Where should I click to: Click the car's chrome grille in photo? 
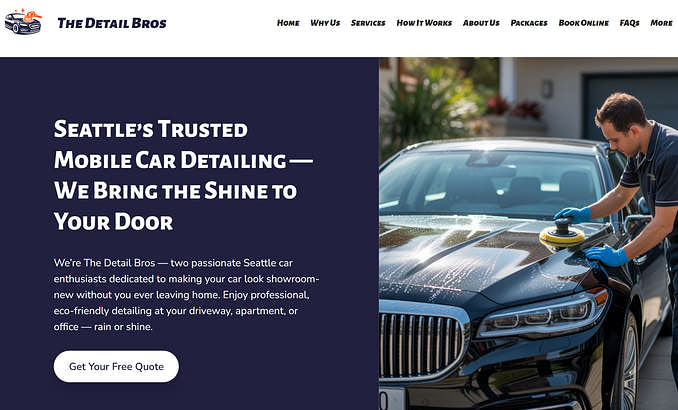coord(423,345)
